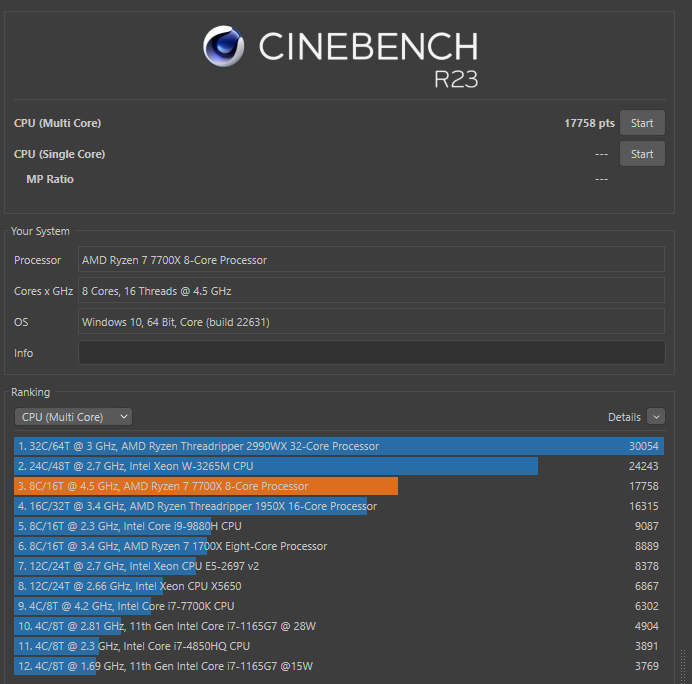
Task: Click the Info input field
Action: coord(372,353)
